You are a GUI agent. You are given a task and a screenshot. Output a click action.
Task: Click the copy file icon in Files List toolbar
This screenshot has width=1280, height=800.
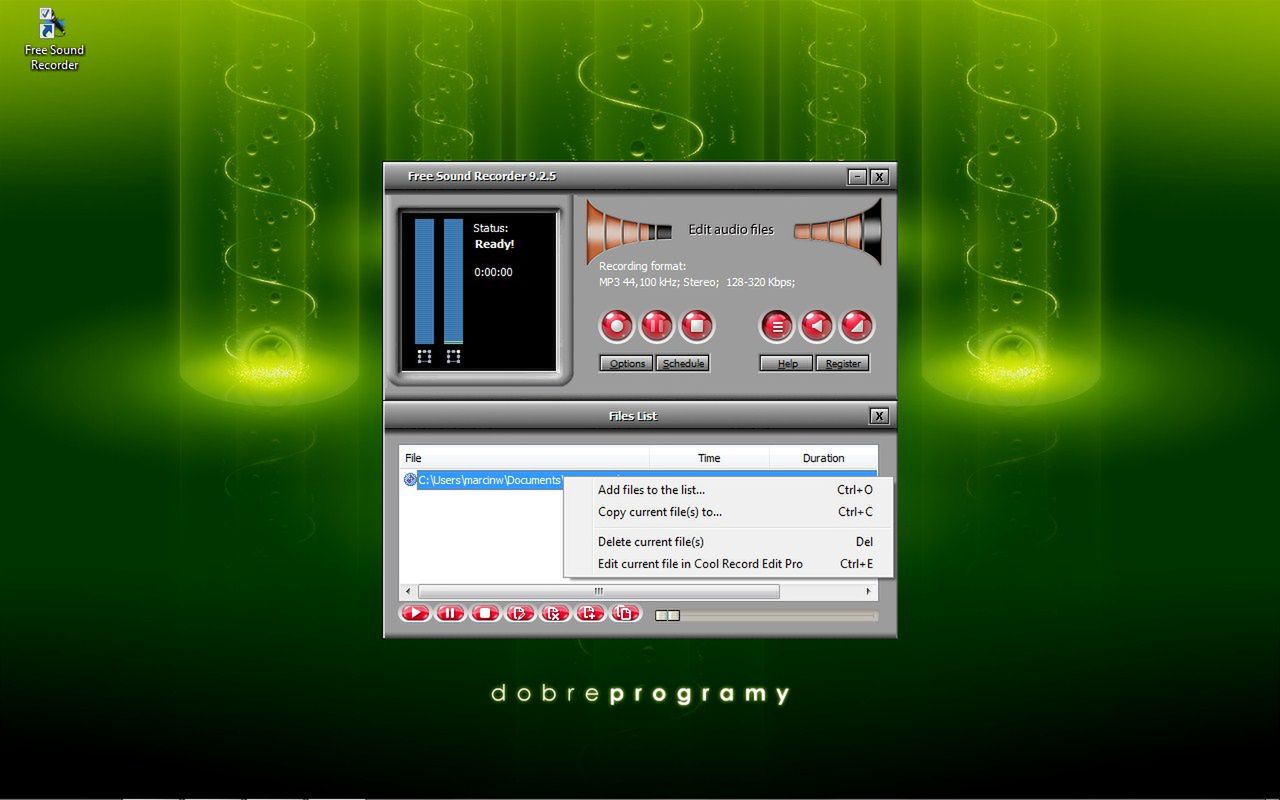click(x=625, y=613)
